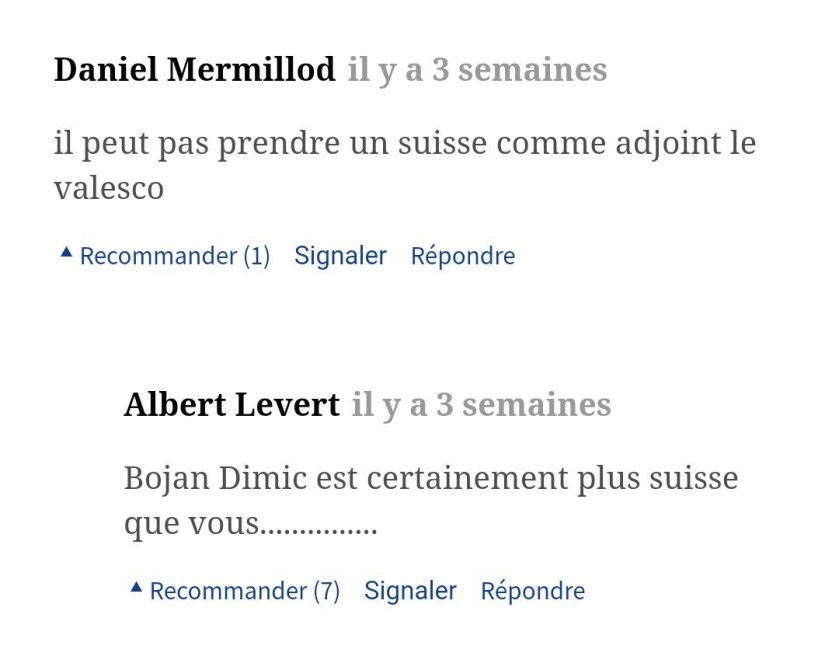Image resolution: width=839 pixels, height=653 pixels.
Task: Open Albert Levert's author name
Action: tap(232, 405)
